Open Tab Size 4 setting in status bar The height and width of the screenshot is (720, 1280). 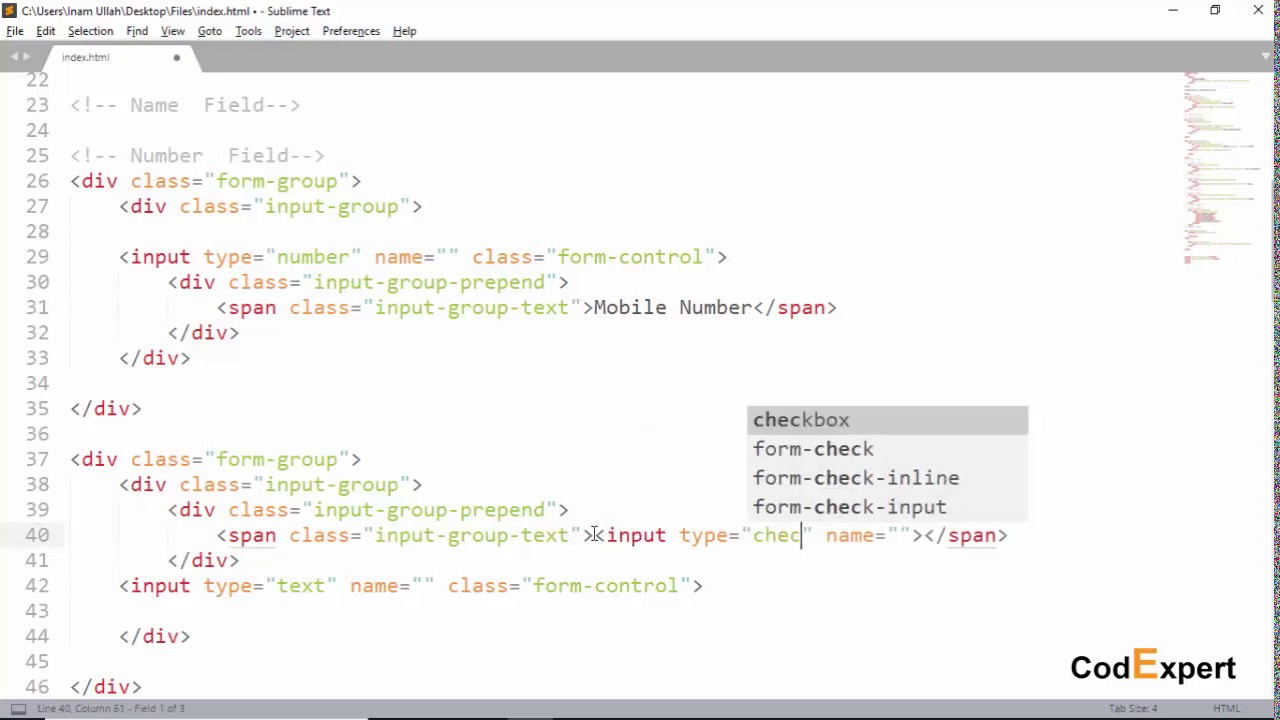[1133, 708]
